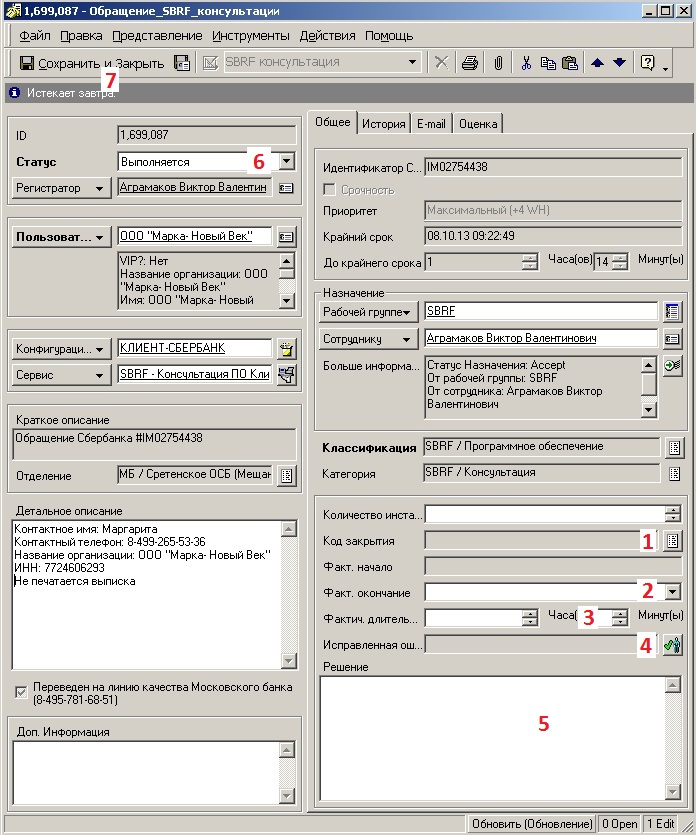Click the service lookup icon
Screen dimensions: 696x835
coord(286,375)
